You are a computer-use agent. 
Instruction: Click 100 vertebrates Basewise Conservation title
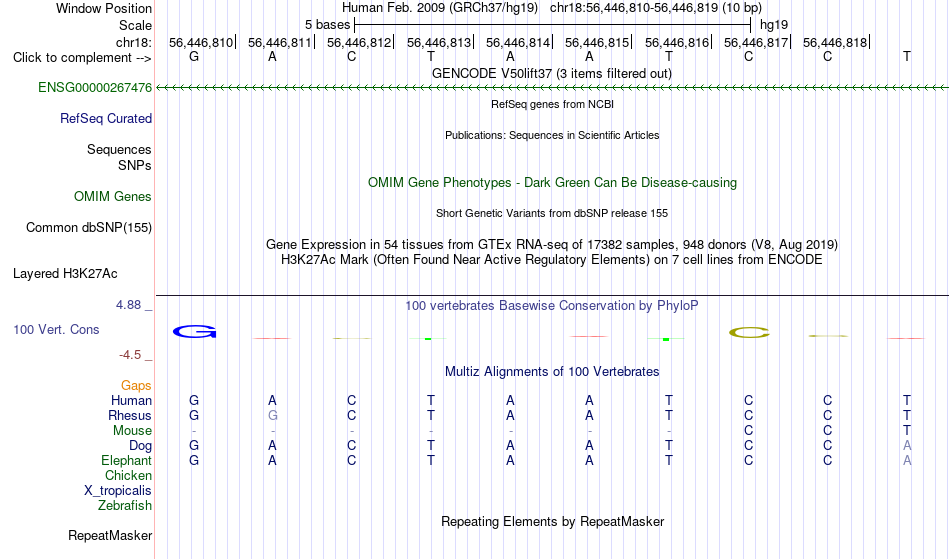click(552, 305)
